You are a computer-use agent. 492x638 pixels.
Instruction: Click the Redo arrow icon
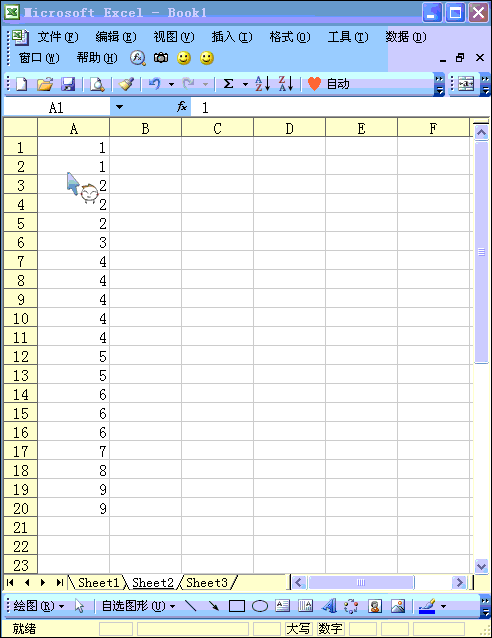[x=188, y=84]
